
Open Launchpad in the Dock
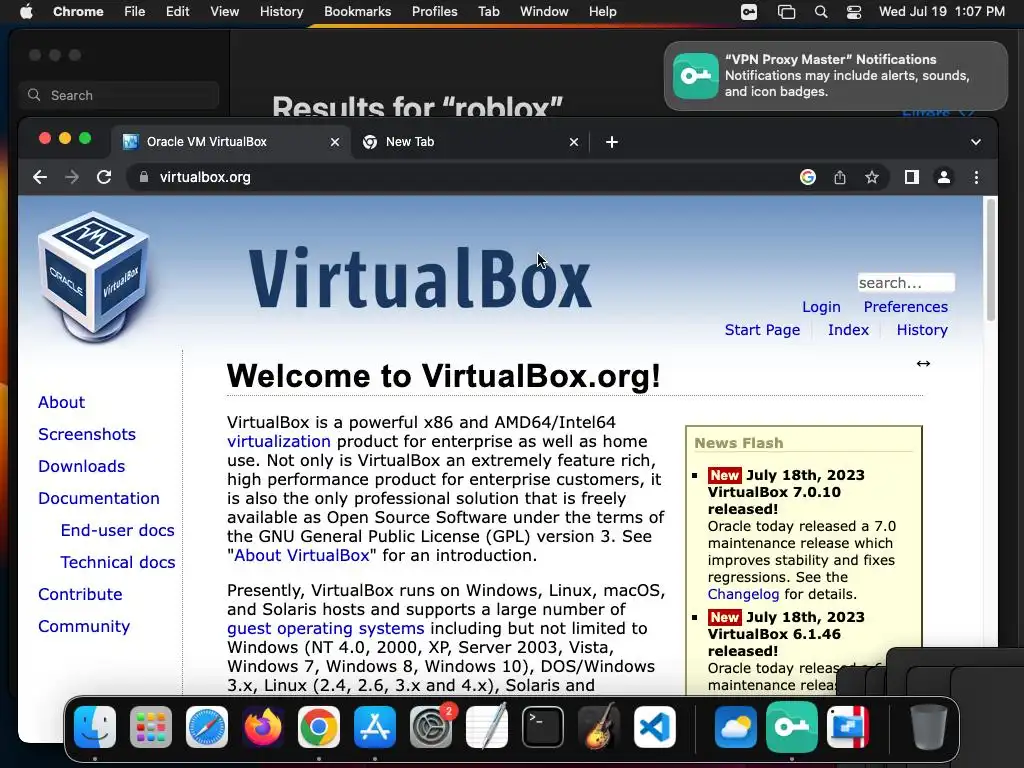[151, 727]
